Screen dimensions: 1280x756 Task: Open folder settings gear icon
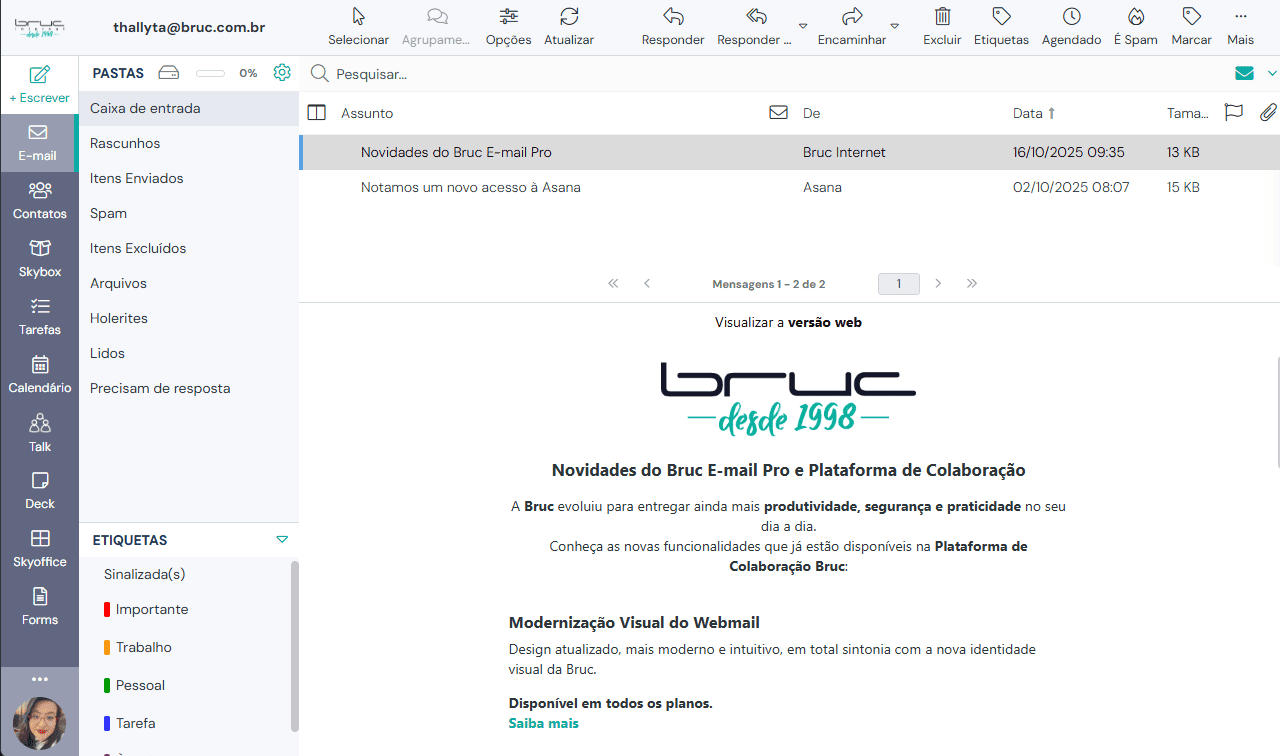(282, 73)
